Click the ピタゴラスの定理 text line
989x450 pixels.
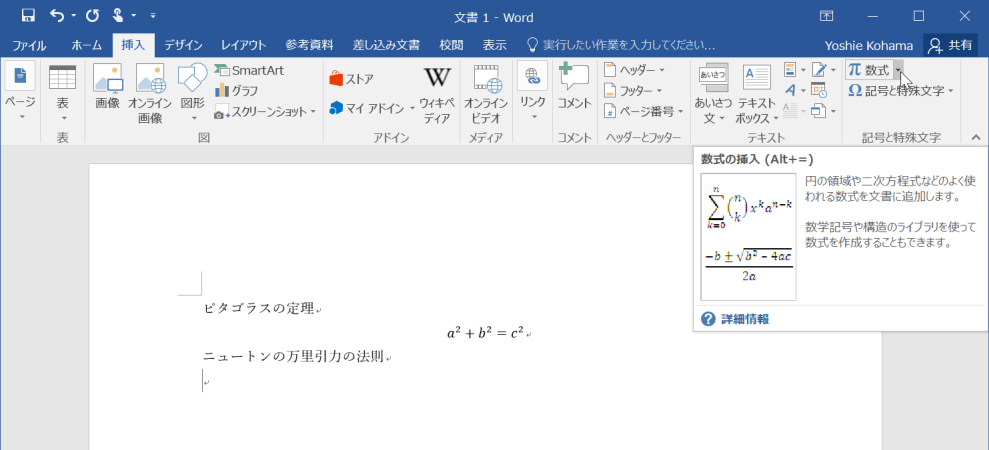[259, 309]
